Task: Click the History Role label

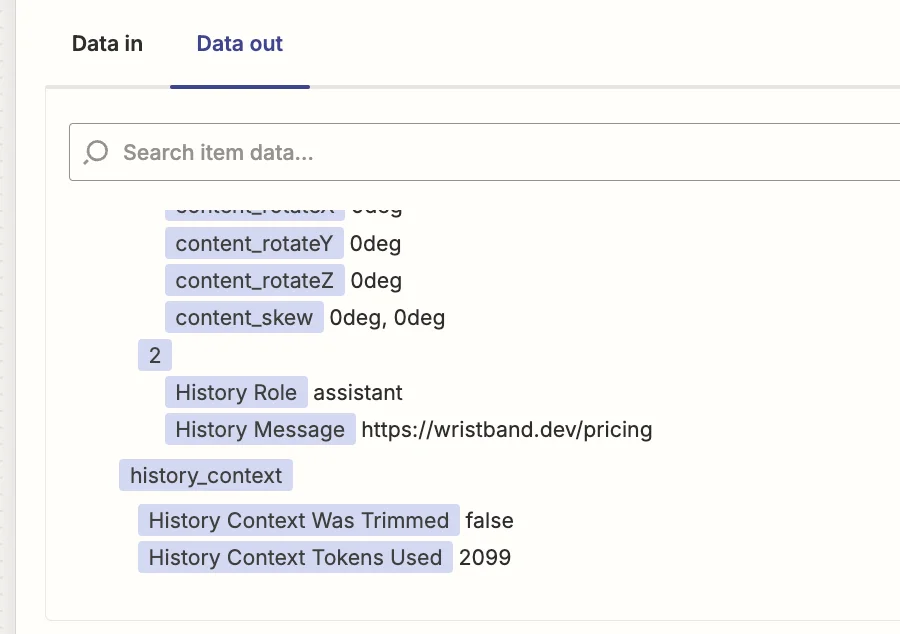Action: click(x=236, y=392)
